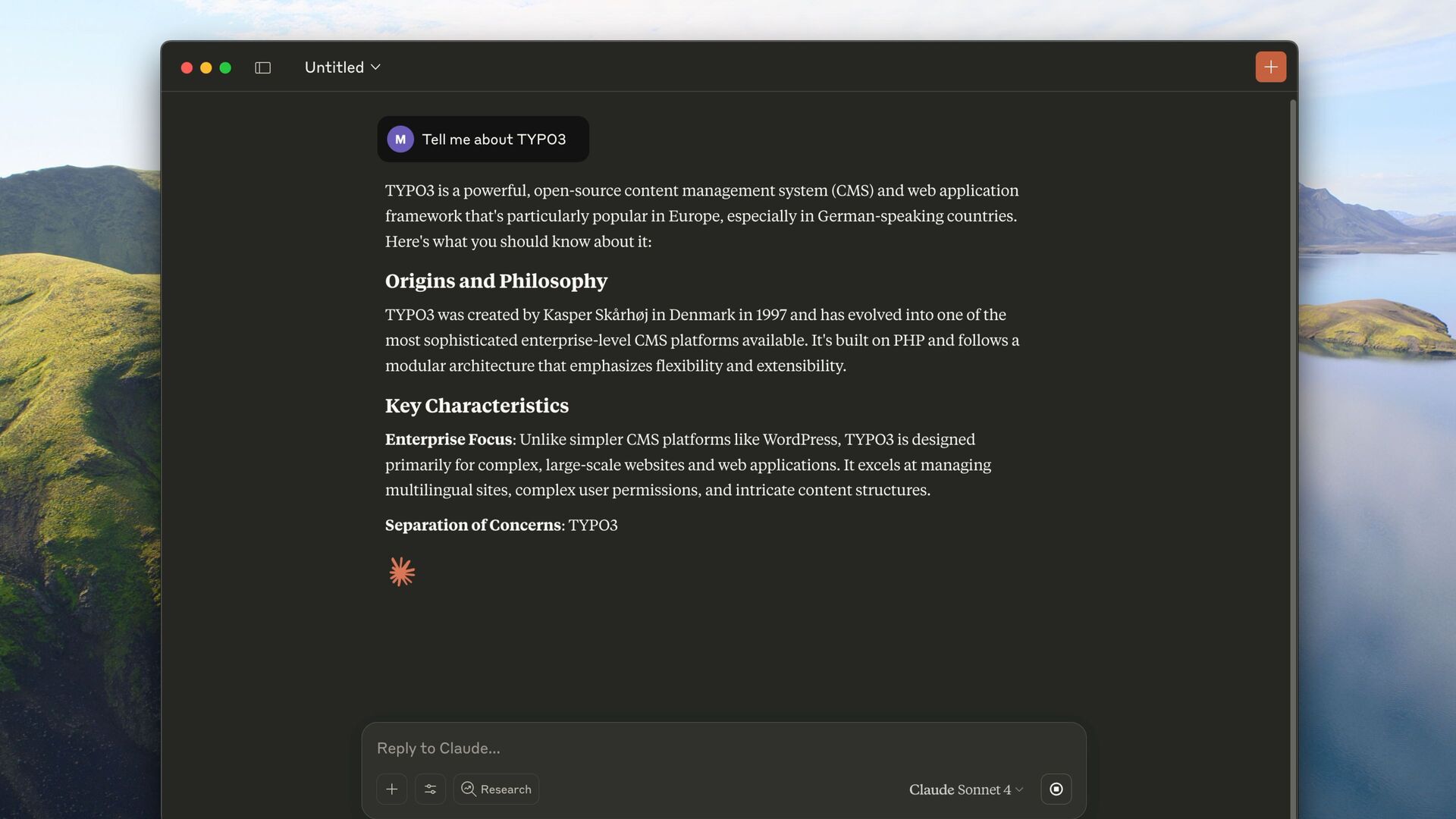Stop the response with the stop button
This screenshot has width=1456, height=819.
(1056, 789)
